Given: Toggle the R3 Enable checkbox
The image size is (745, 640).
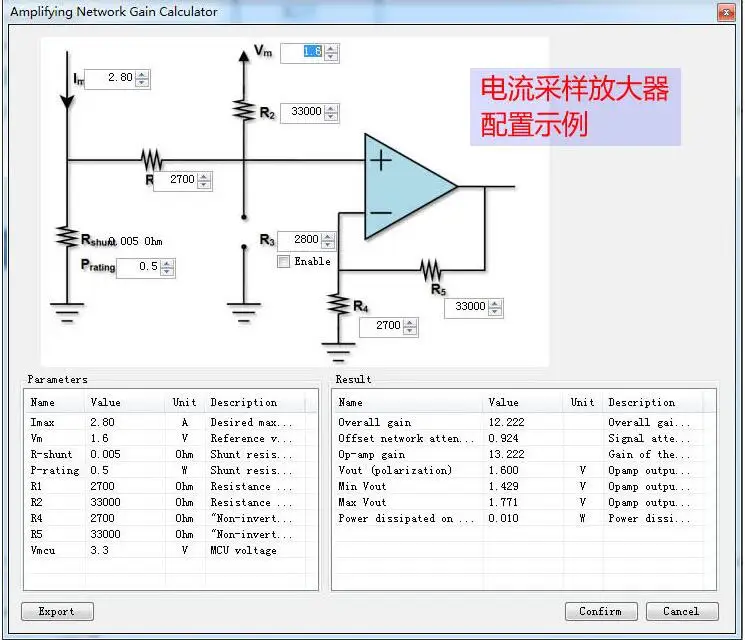Looking at the screenshot, I should [283, 261].
